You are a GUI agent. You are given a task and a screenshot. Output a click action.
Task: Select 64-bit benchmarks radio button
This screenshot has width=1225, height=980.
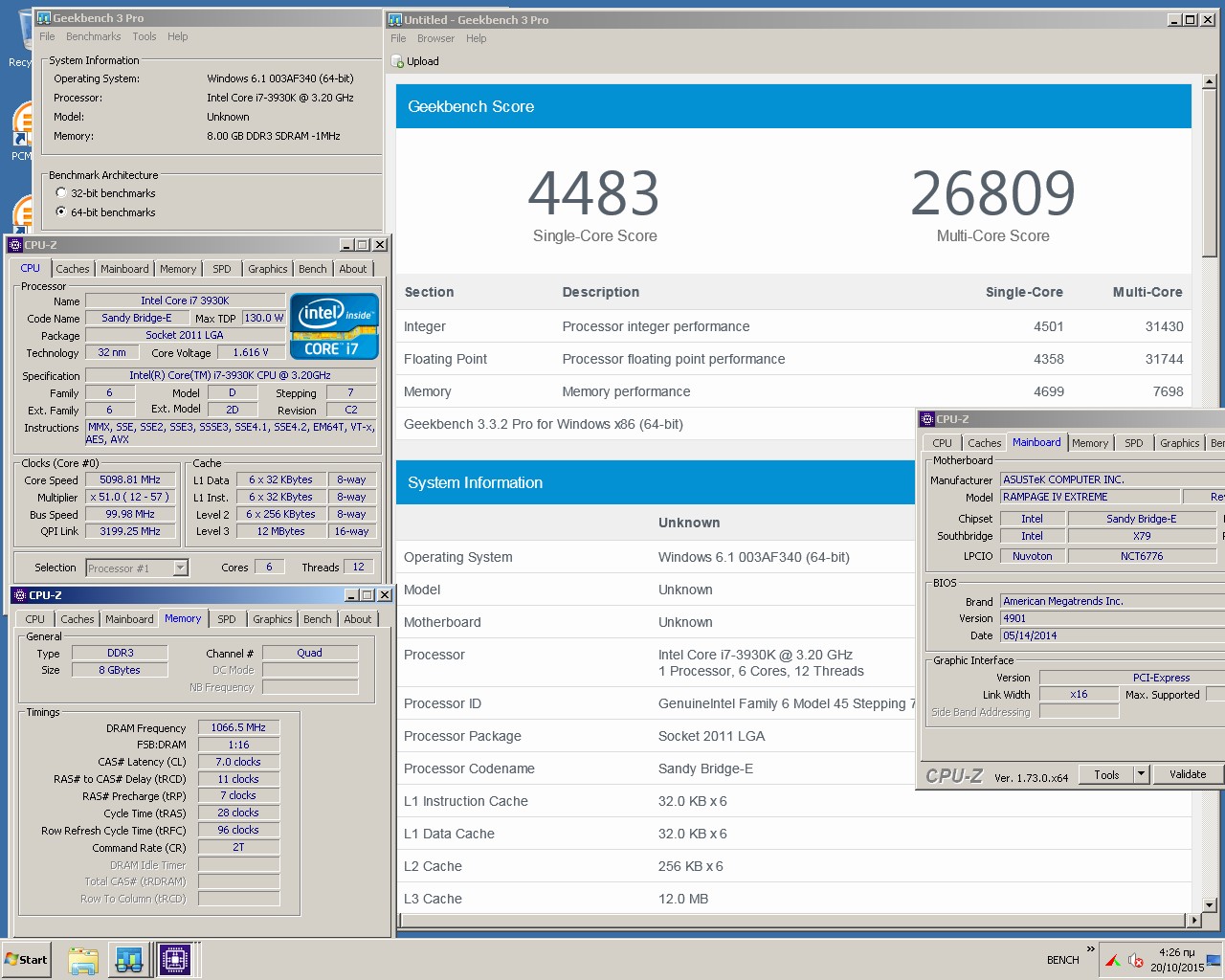click(x=61, y=212)
